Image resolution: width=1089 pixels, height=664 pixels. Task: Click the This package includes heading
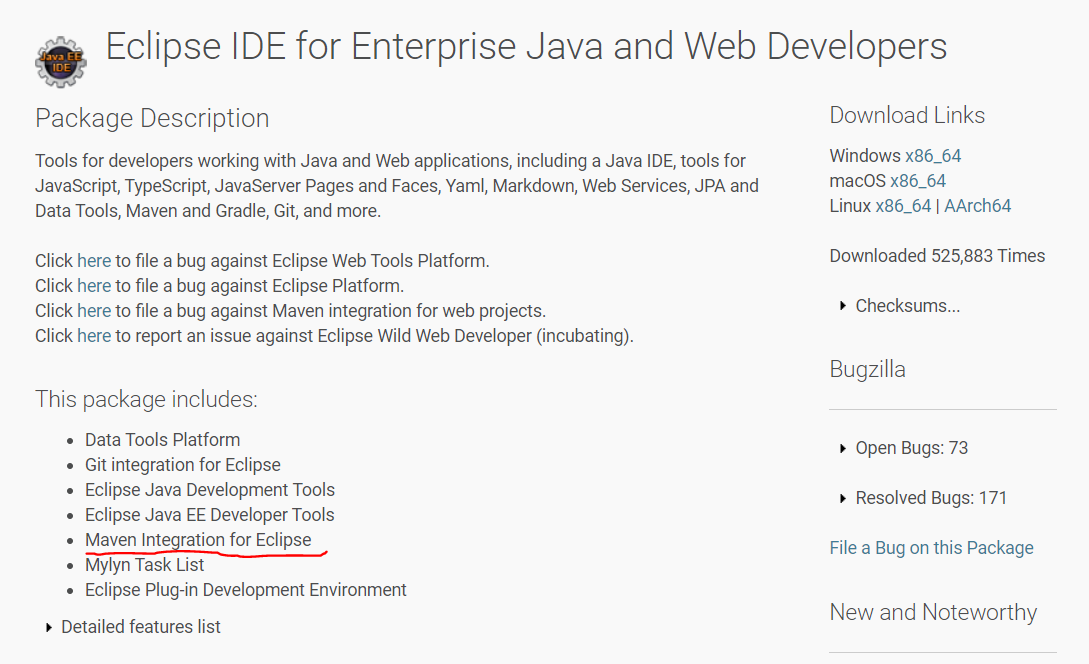147,399
